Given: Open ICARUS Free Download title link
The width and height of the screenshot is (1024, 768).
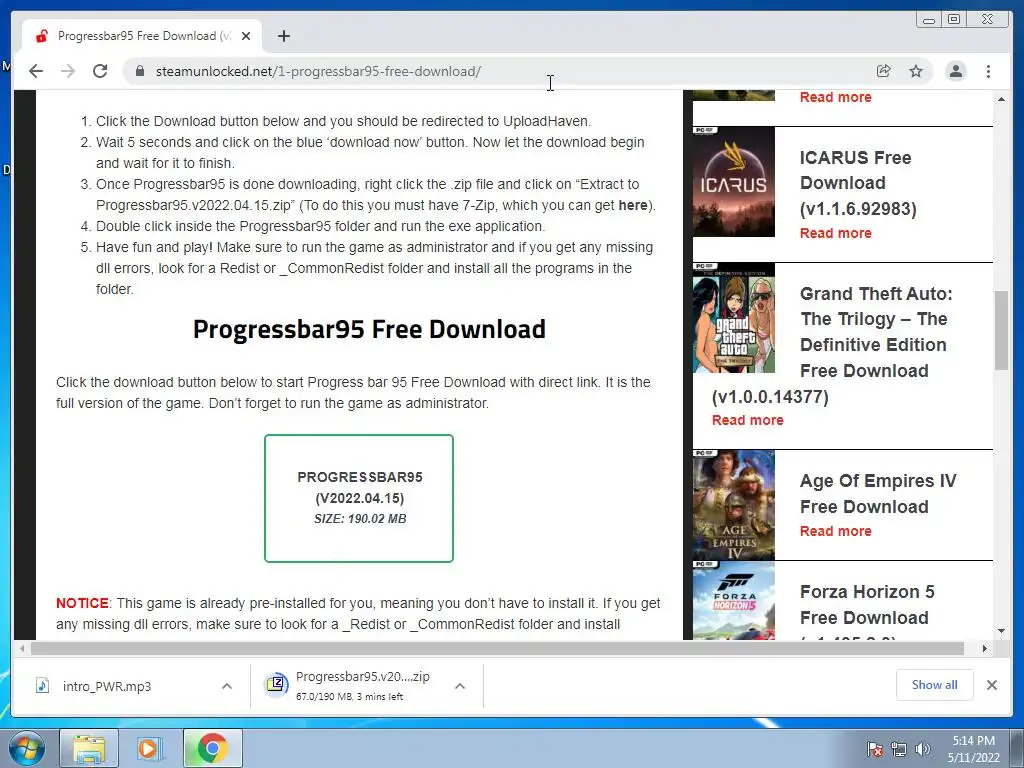Looking at the screenshot, I should click(x=858, y=183).
